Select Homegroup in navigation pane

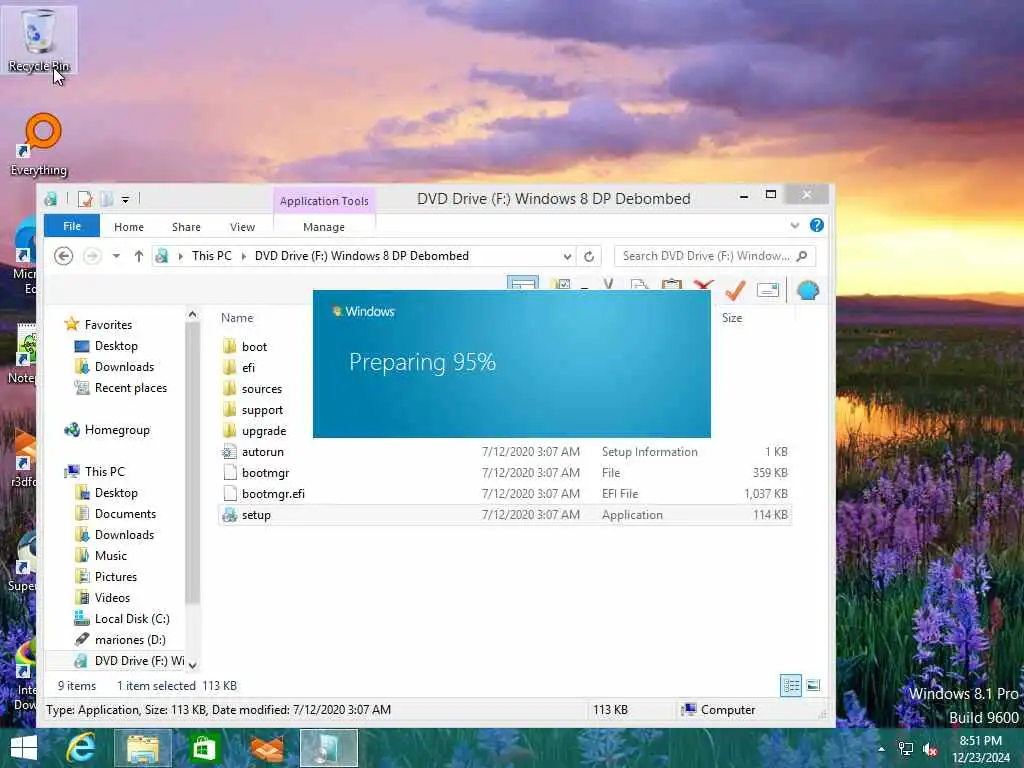coord(107,430)
